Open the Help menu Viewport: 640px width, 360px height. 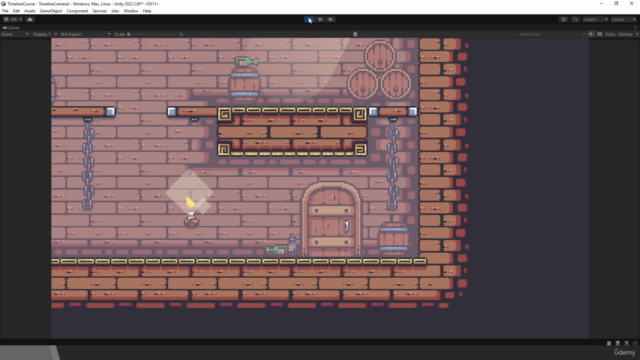[147, 11]
